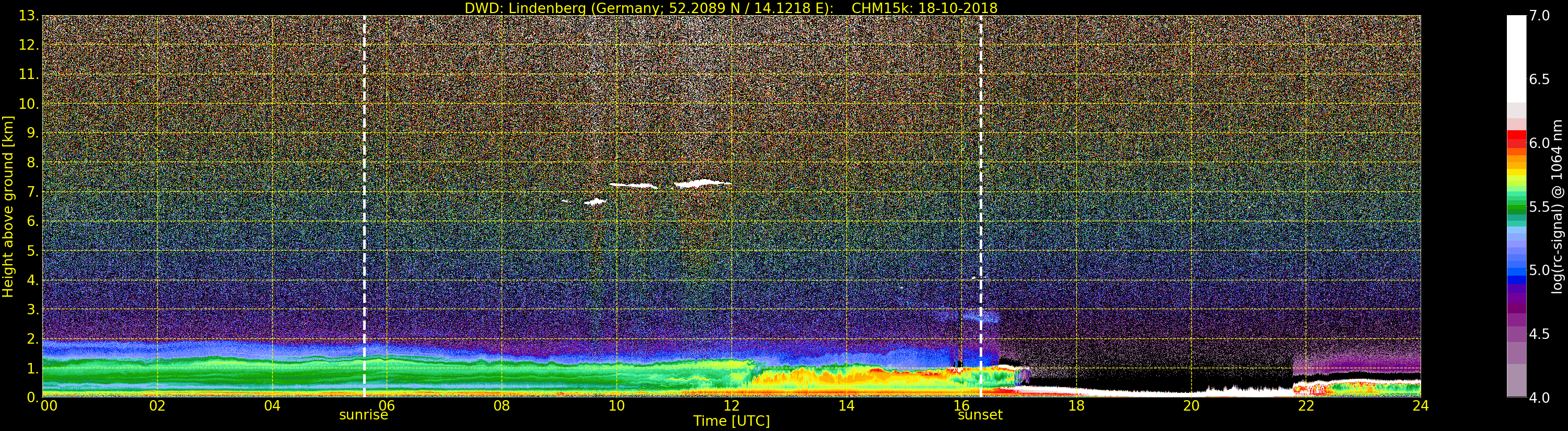Click the colorbar value "6.0"

[1539, 143]
